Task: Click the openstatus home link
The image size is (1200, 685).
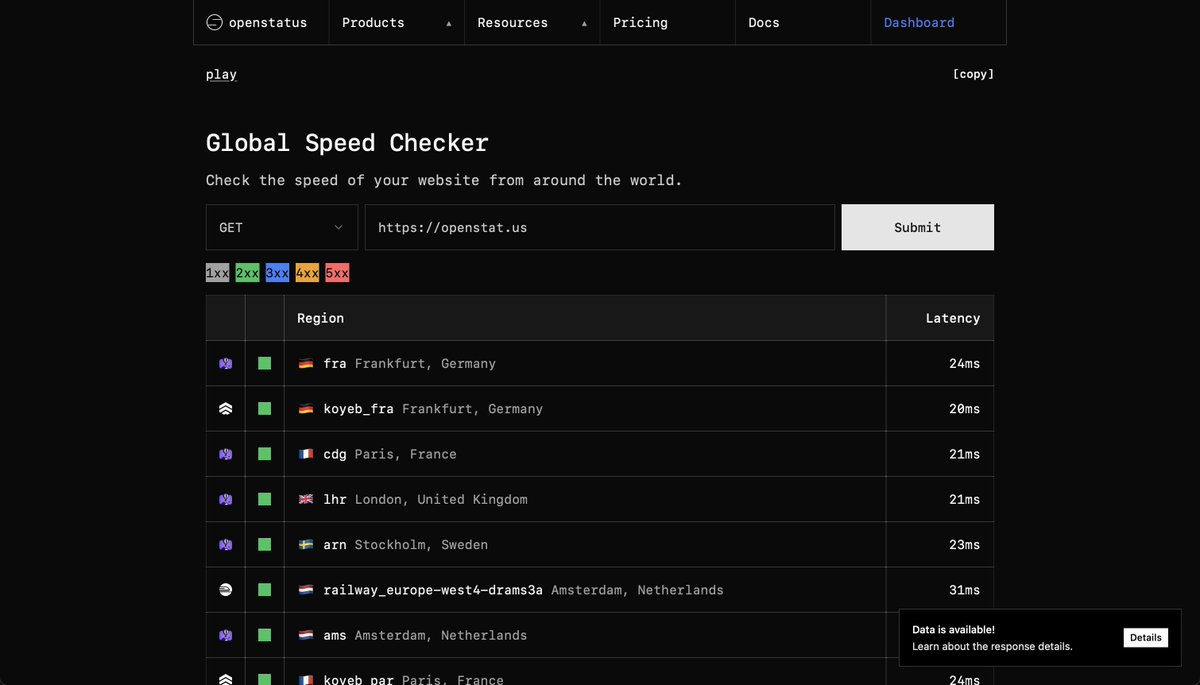Action: pyautogui.click(x=261, y=22)
